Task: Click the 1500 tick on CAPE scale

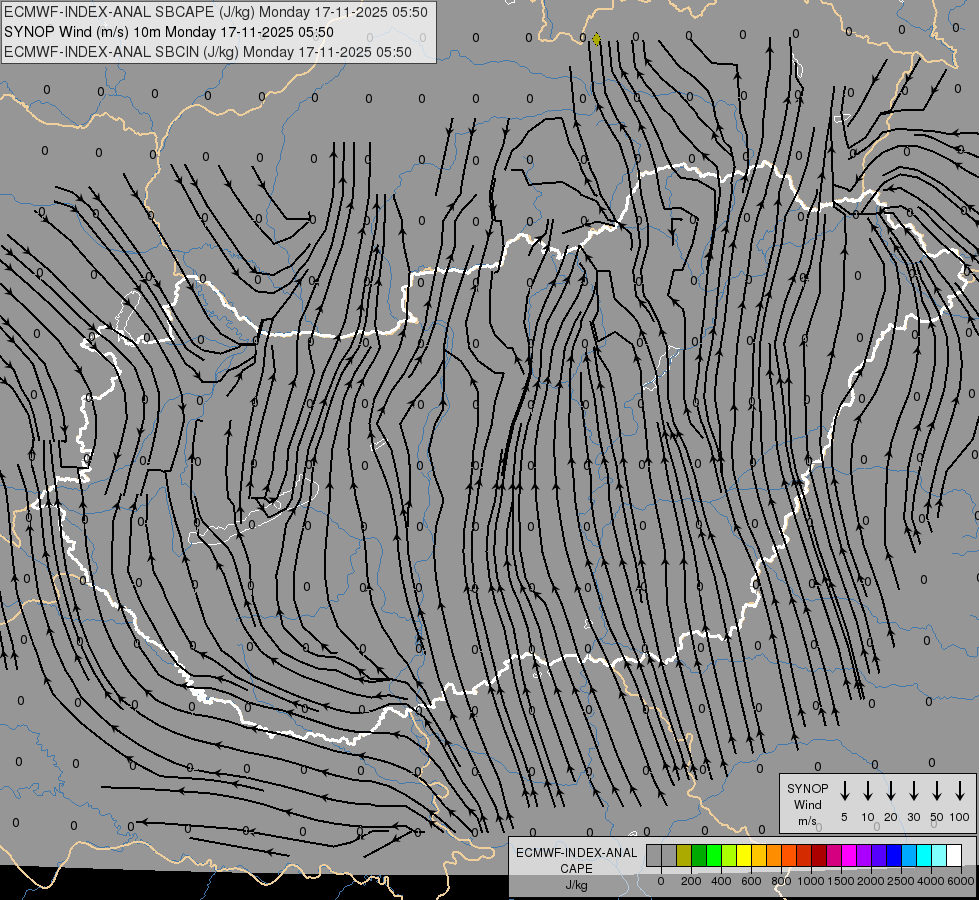Action: click(840, 881)
